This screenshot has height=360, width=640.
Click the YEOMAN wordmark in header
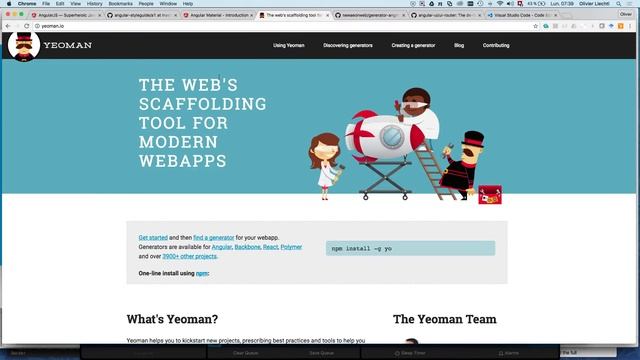coord(68,45)
